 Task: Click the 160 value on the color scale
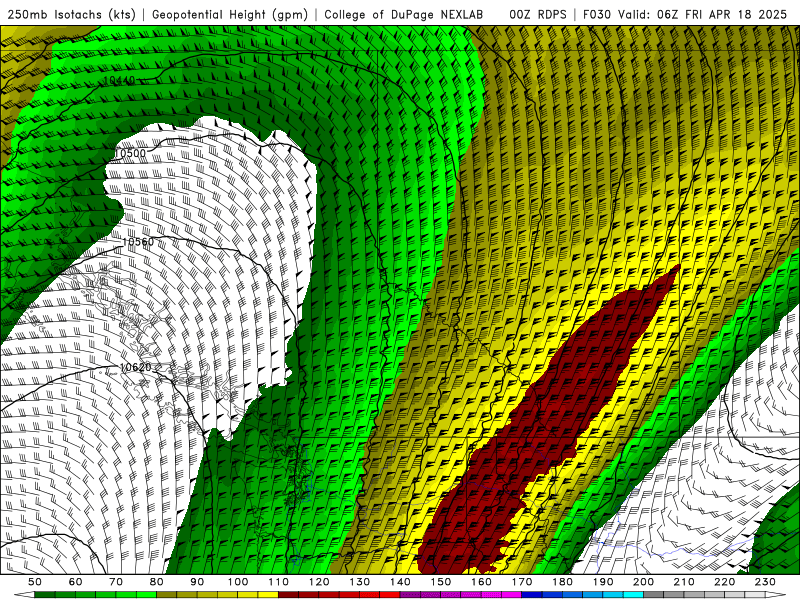click(481, 582)
